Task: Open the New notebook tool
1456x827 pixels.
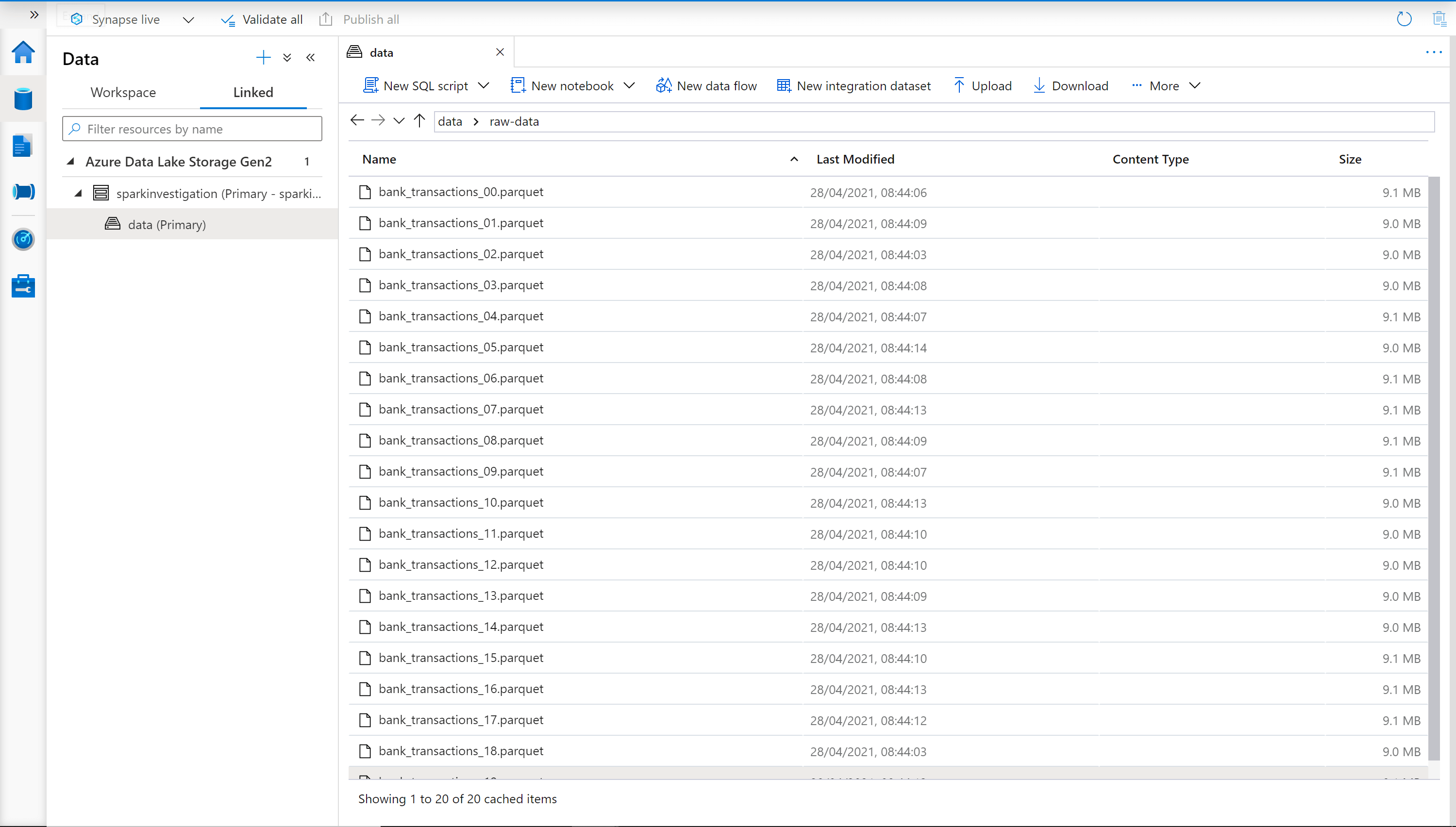Action: coord(562,86)
